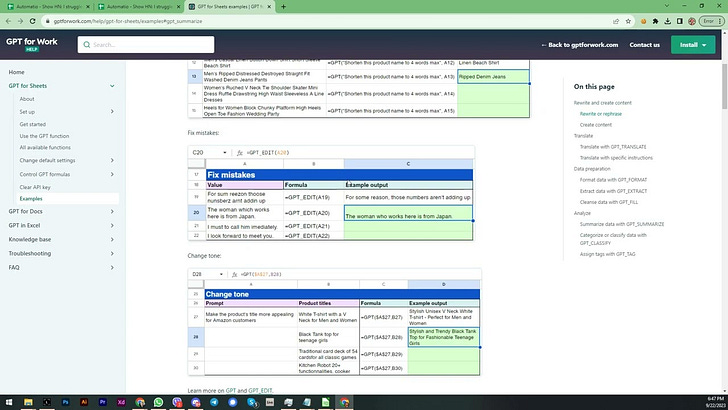Open Telegram from the taskbar
The image size is (728, 410).
pos(214,402)
